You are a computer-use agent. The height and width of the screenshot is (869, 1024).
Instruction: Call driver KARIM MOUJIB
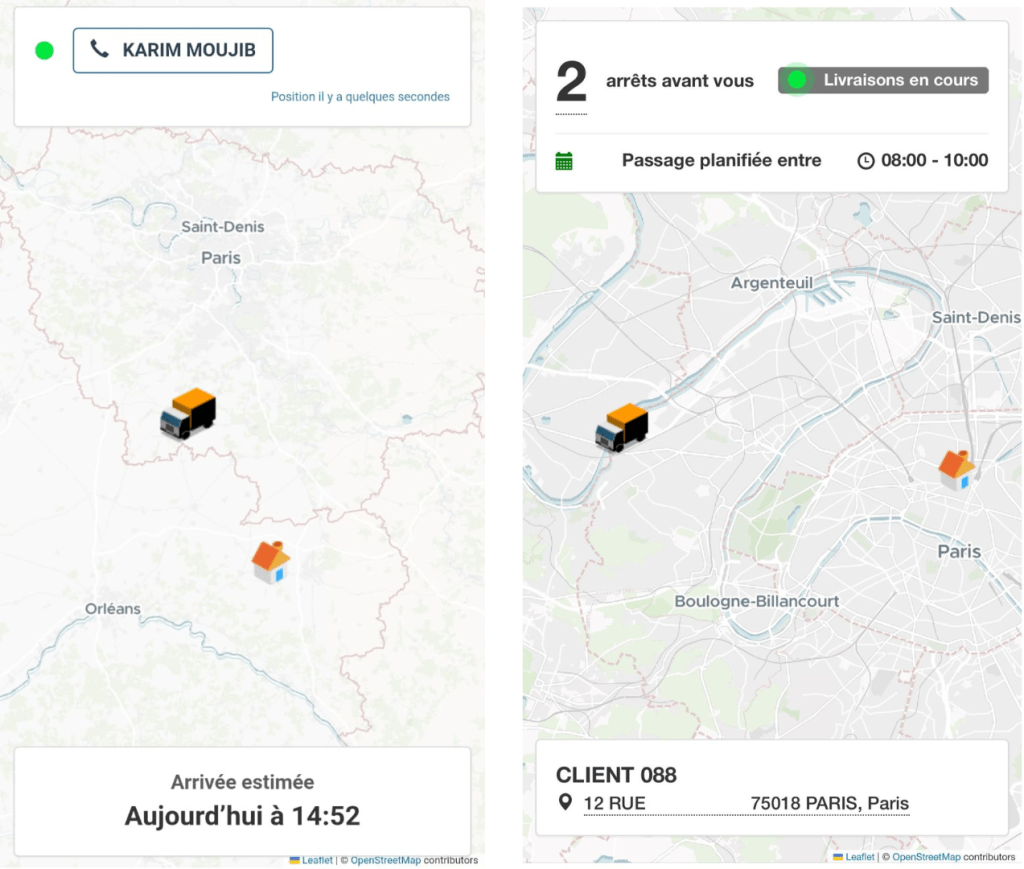pos(173,50)
